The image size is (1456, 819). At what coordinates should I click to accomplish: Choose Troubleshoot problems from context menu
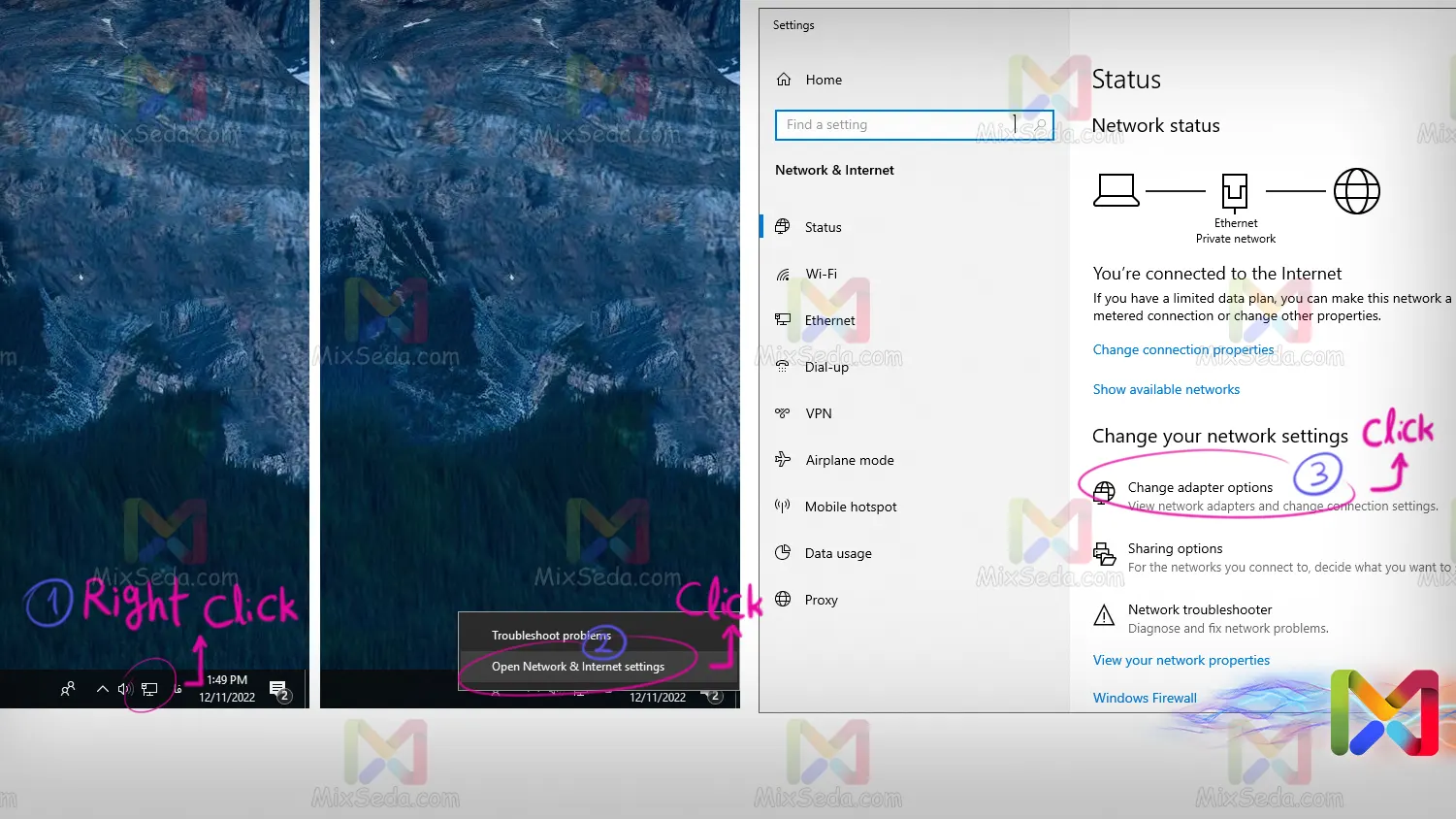550,636
